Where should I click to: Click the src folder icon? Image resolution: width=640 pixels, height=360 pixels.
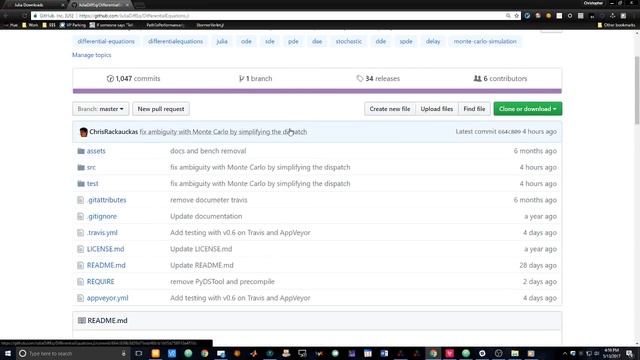pos(81,167)
